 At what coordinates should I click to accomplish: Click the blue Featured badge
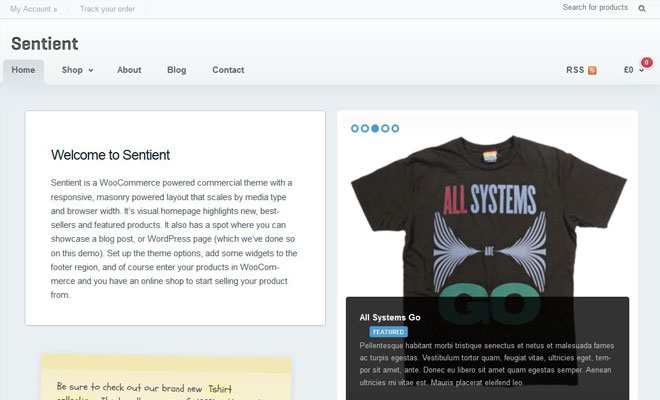click(x=388, y=331)
